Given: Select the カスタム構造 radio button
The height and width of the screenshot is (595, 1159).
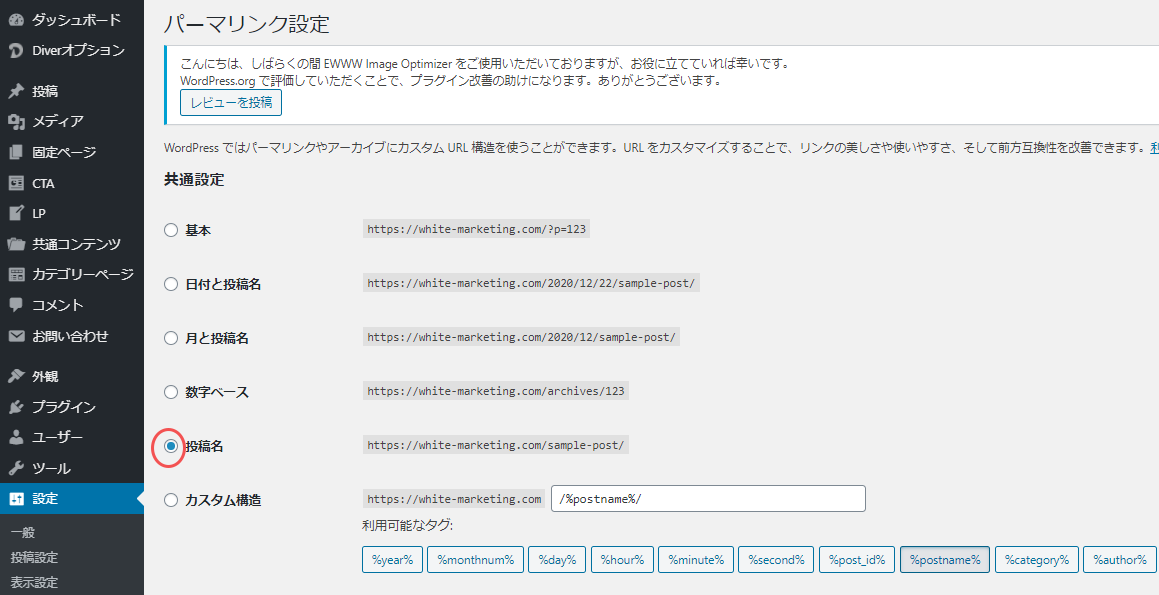Looking at the screenshot, I should [x=171, y=500].
